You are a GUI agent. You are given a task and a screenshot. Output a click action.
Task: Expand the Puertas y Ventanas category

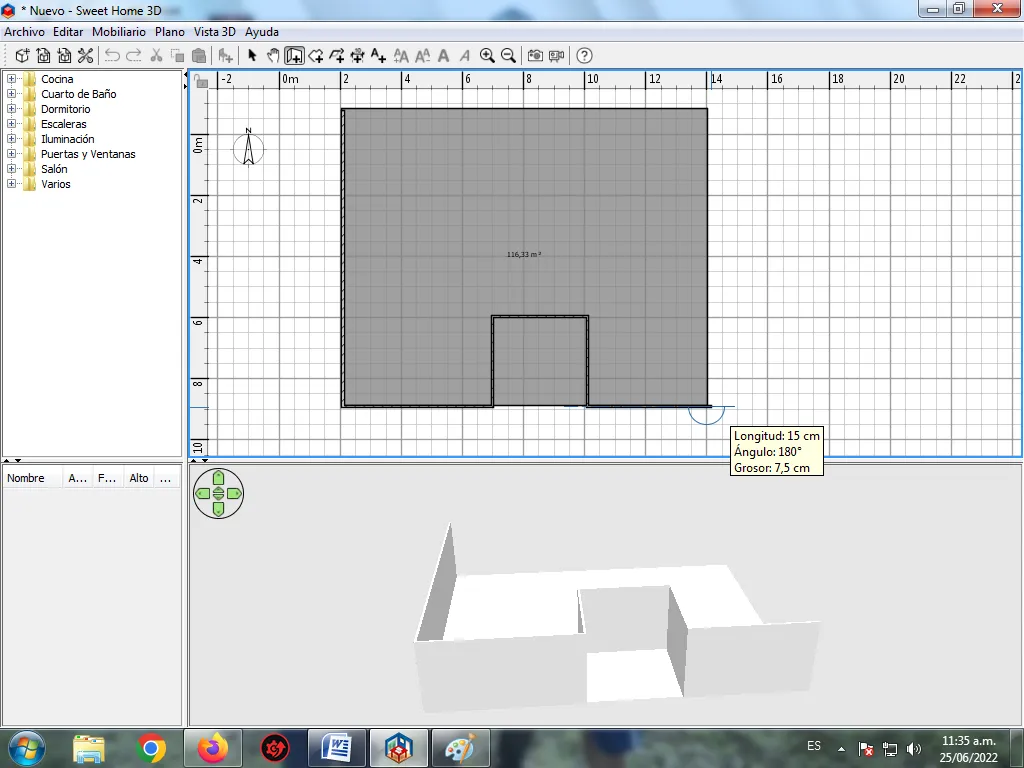click(11, 154)
